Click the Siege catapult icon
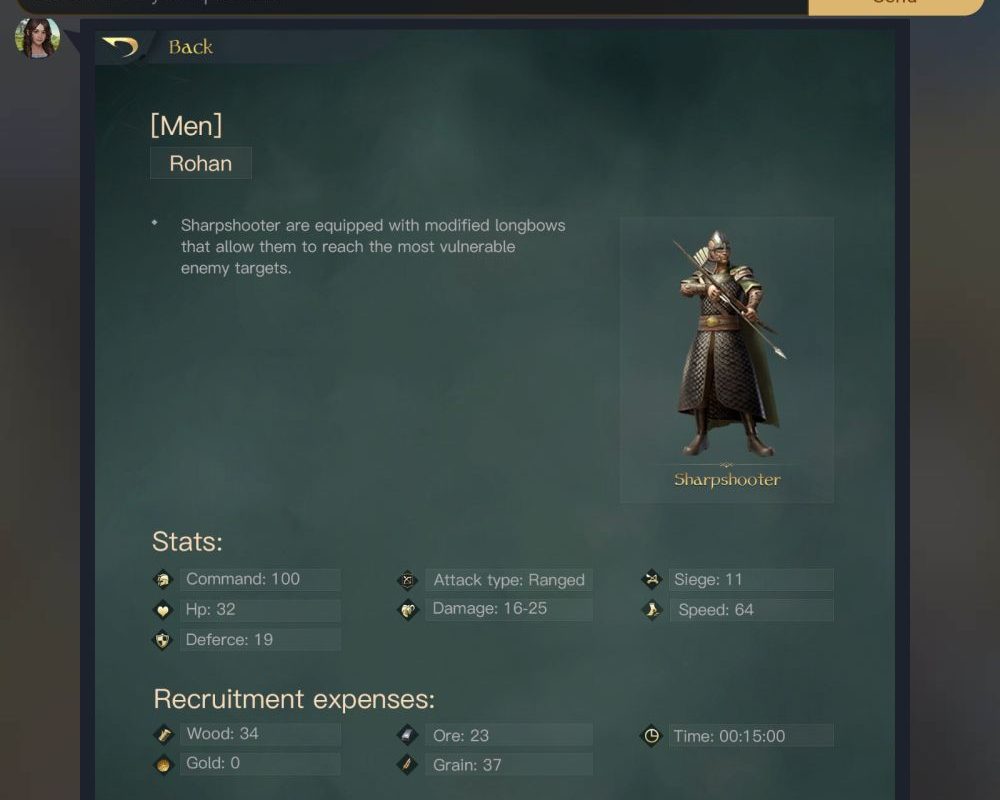This screenshot has height=800, width=1000. [x=652, y=579]
